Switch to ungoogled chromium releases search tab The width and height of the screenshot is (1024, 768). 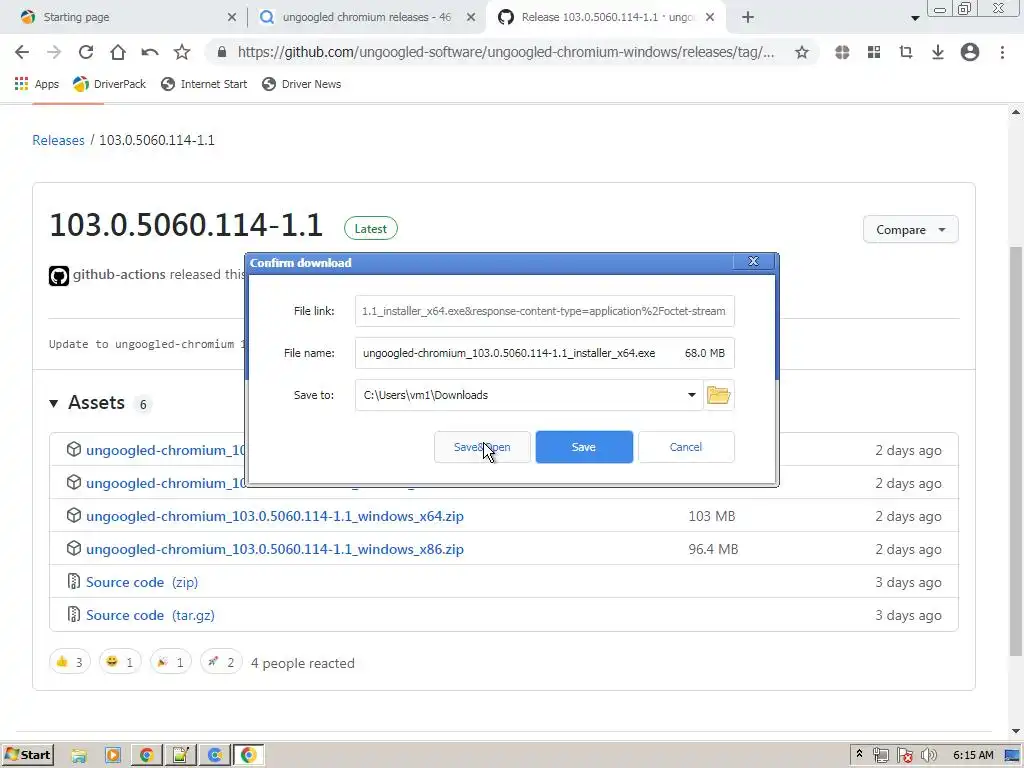tap(366, 17)
